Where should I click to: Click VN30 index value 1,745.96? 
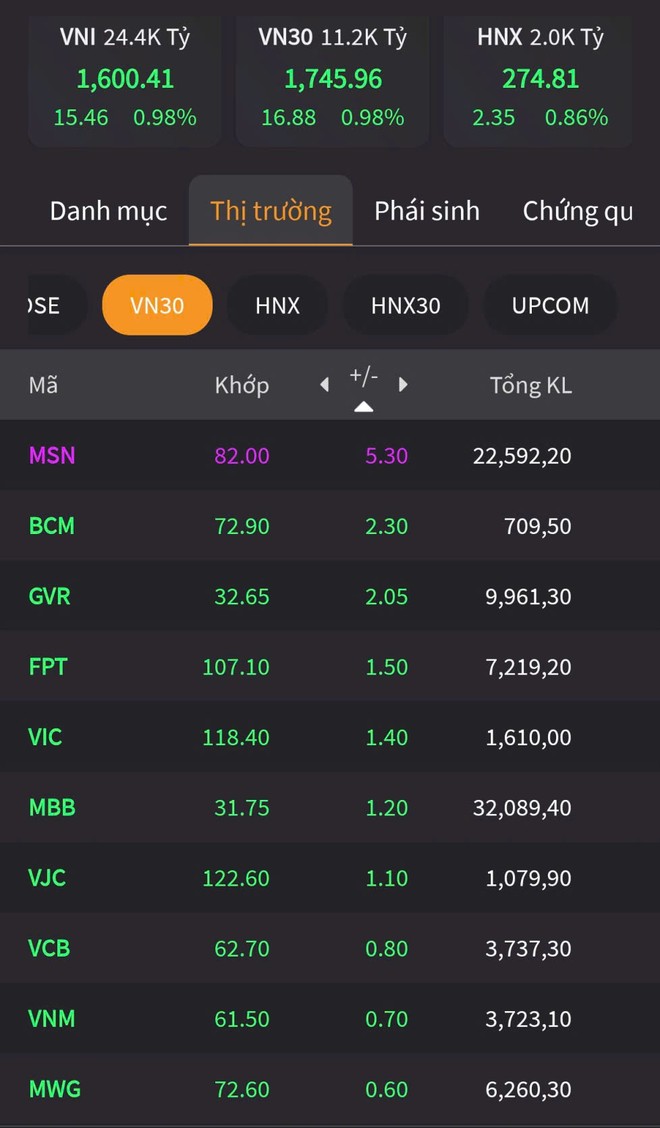point(333,79)
